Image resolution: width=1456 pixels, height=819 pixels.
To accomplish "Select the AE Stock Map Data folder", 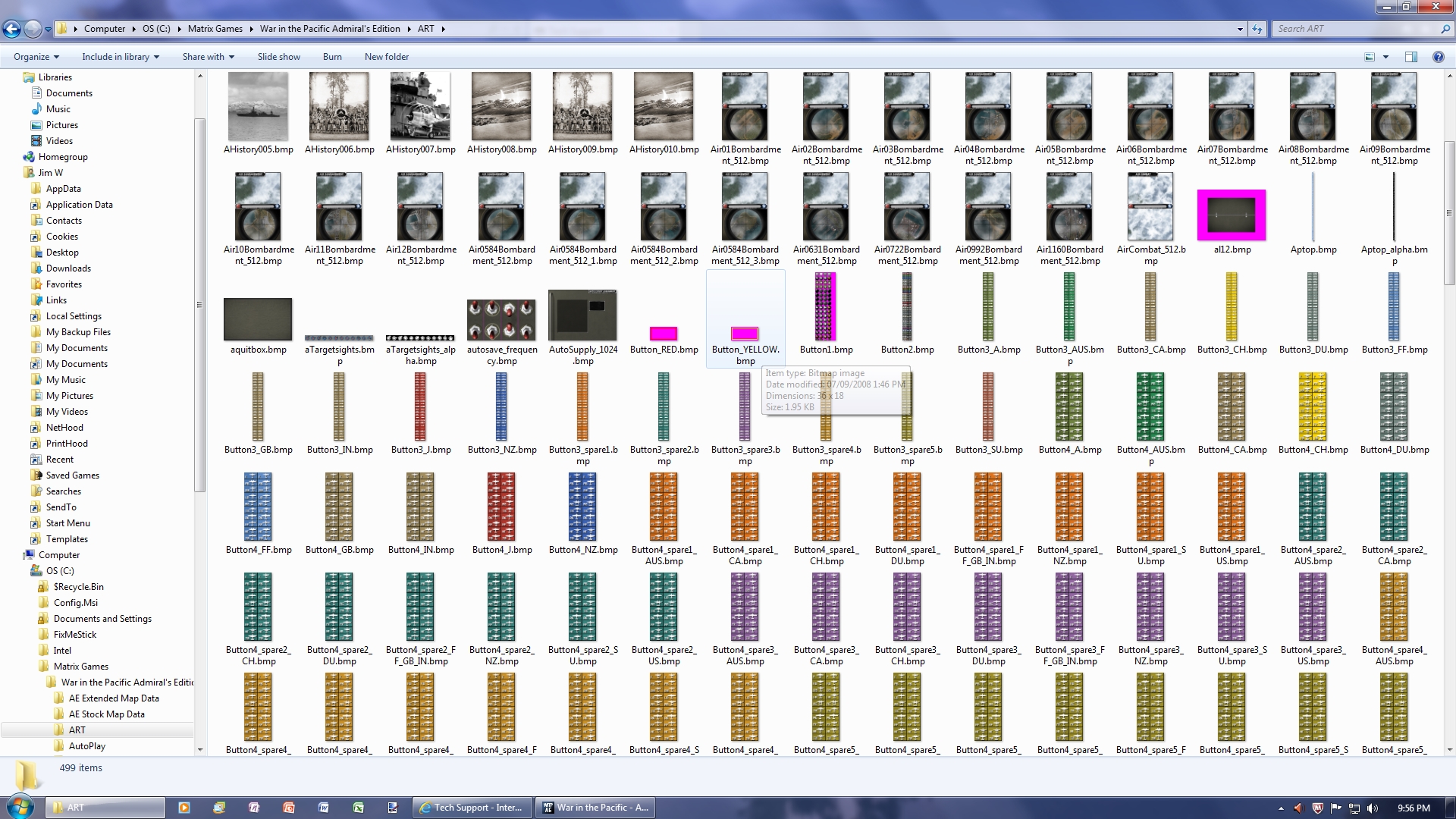I will tap(106, 714).
